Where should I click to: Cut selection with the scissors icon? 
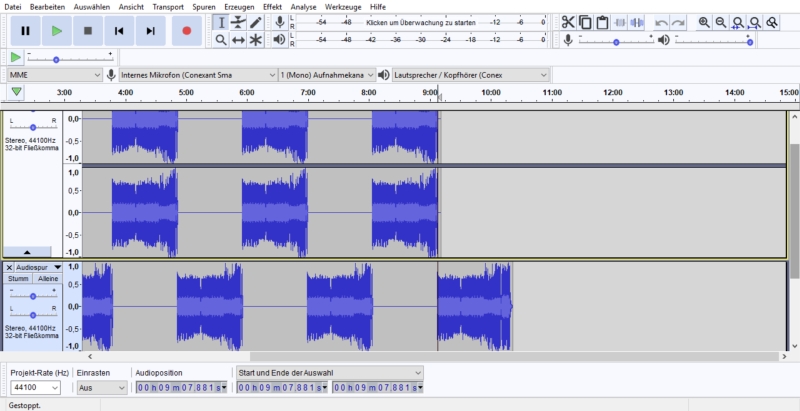568,22
